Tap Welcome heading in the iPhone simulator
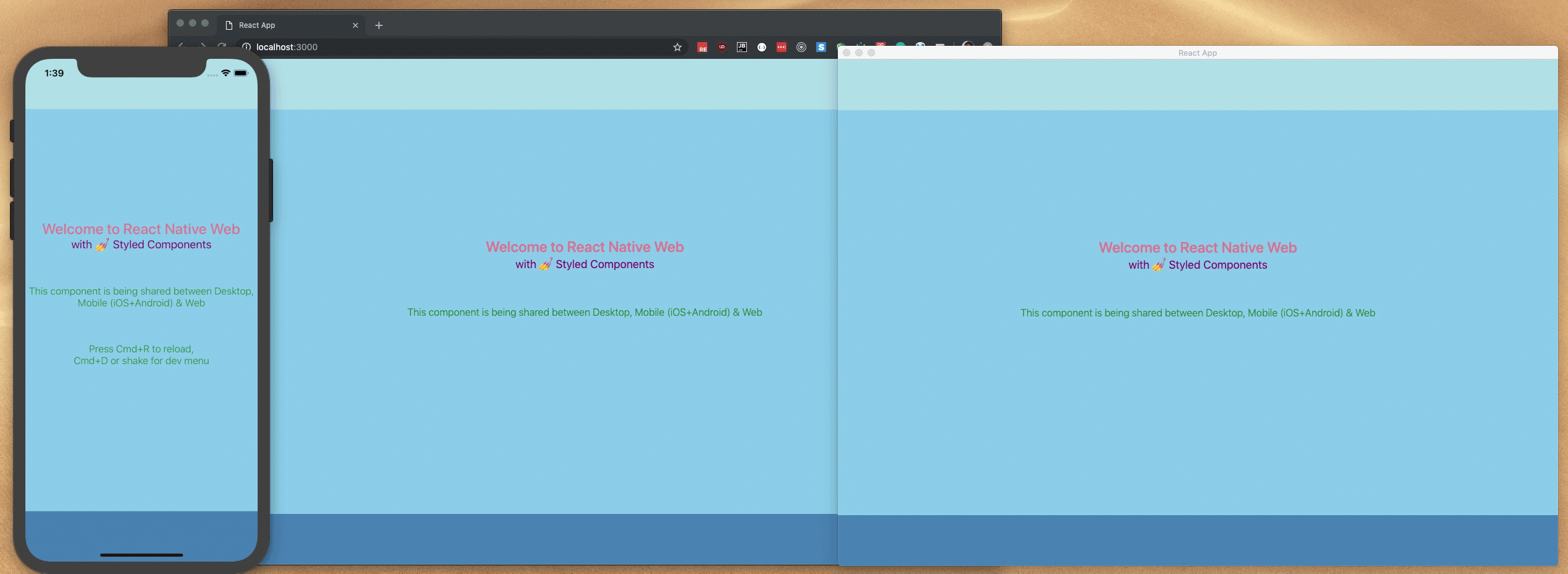Image resolution: width=1568 pixels, height=574 pixels. (141, 229)
